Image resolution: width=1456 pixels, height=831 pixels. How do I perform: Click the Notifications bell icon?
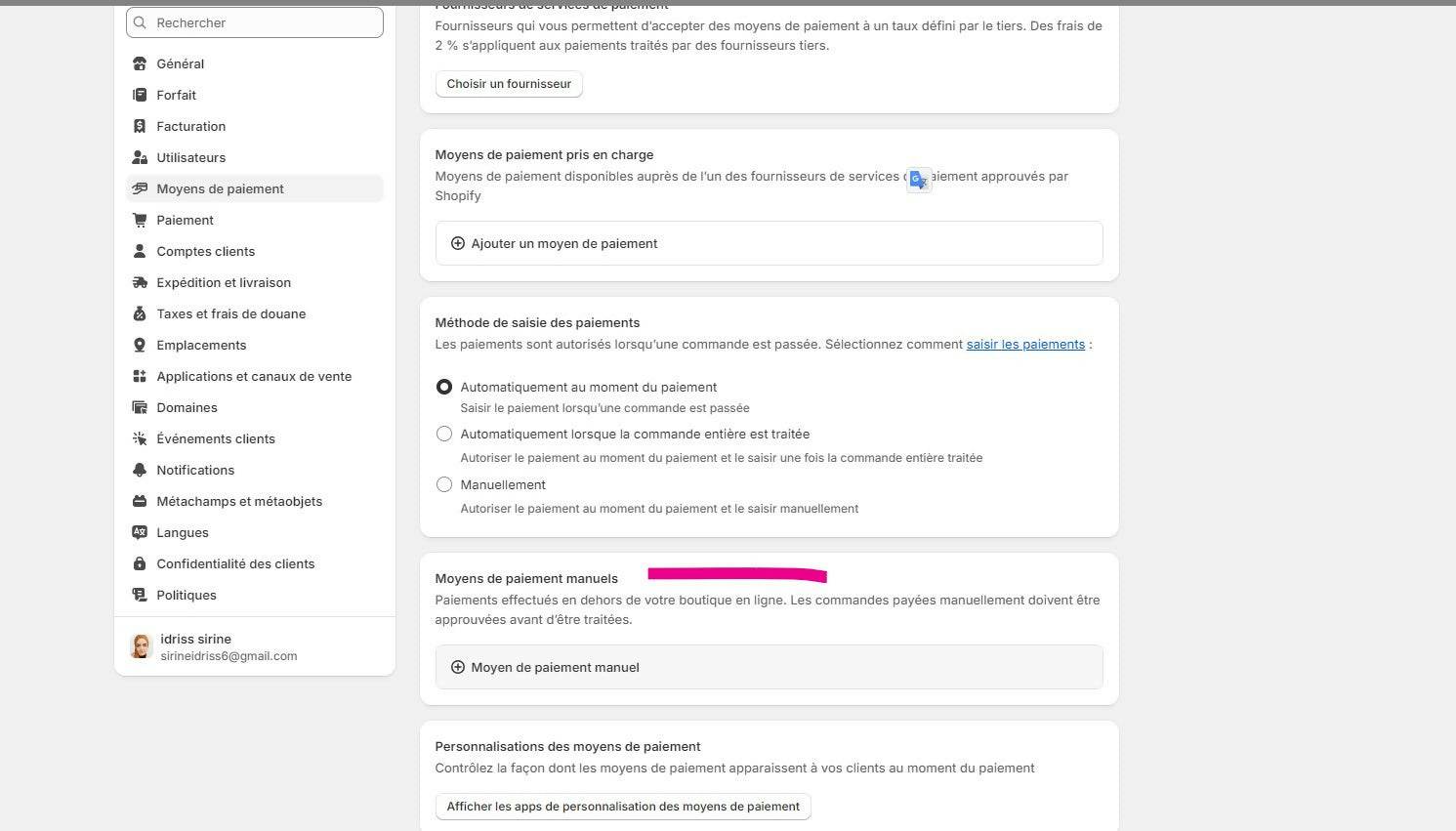click(x=140, y=470)
